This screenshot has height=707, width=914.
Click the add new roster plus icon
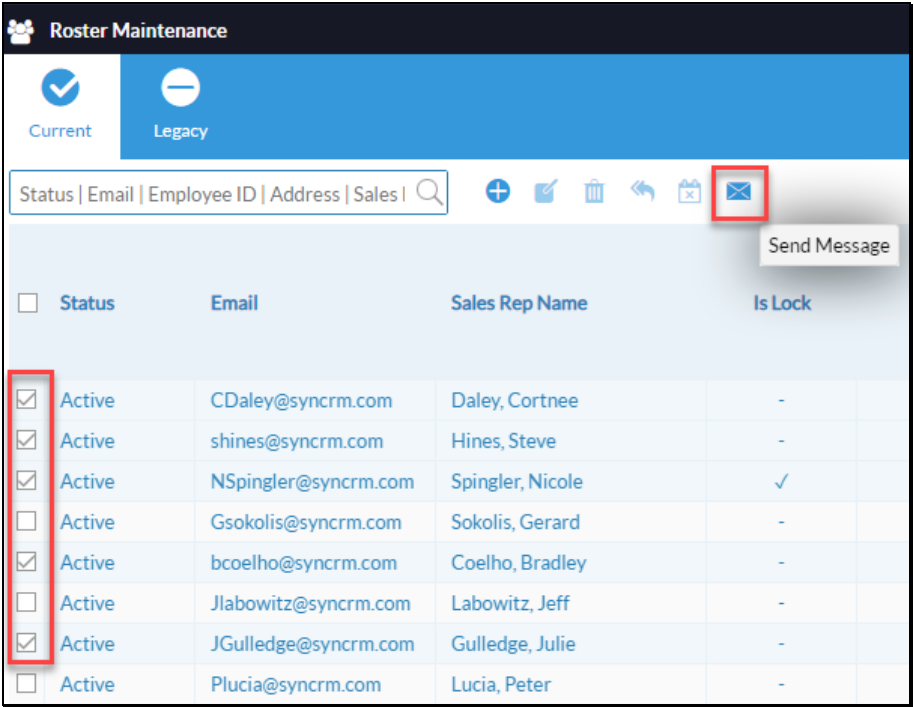pyautogui.click(x=498, y=191)
